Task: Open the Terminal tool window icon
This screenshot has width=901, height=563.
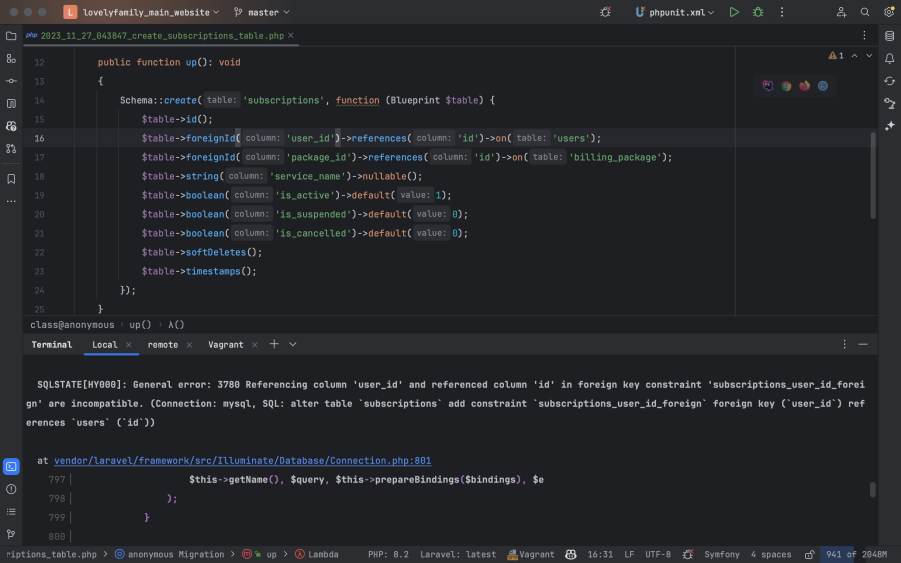Action: (11, 466)
